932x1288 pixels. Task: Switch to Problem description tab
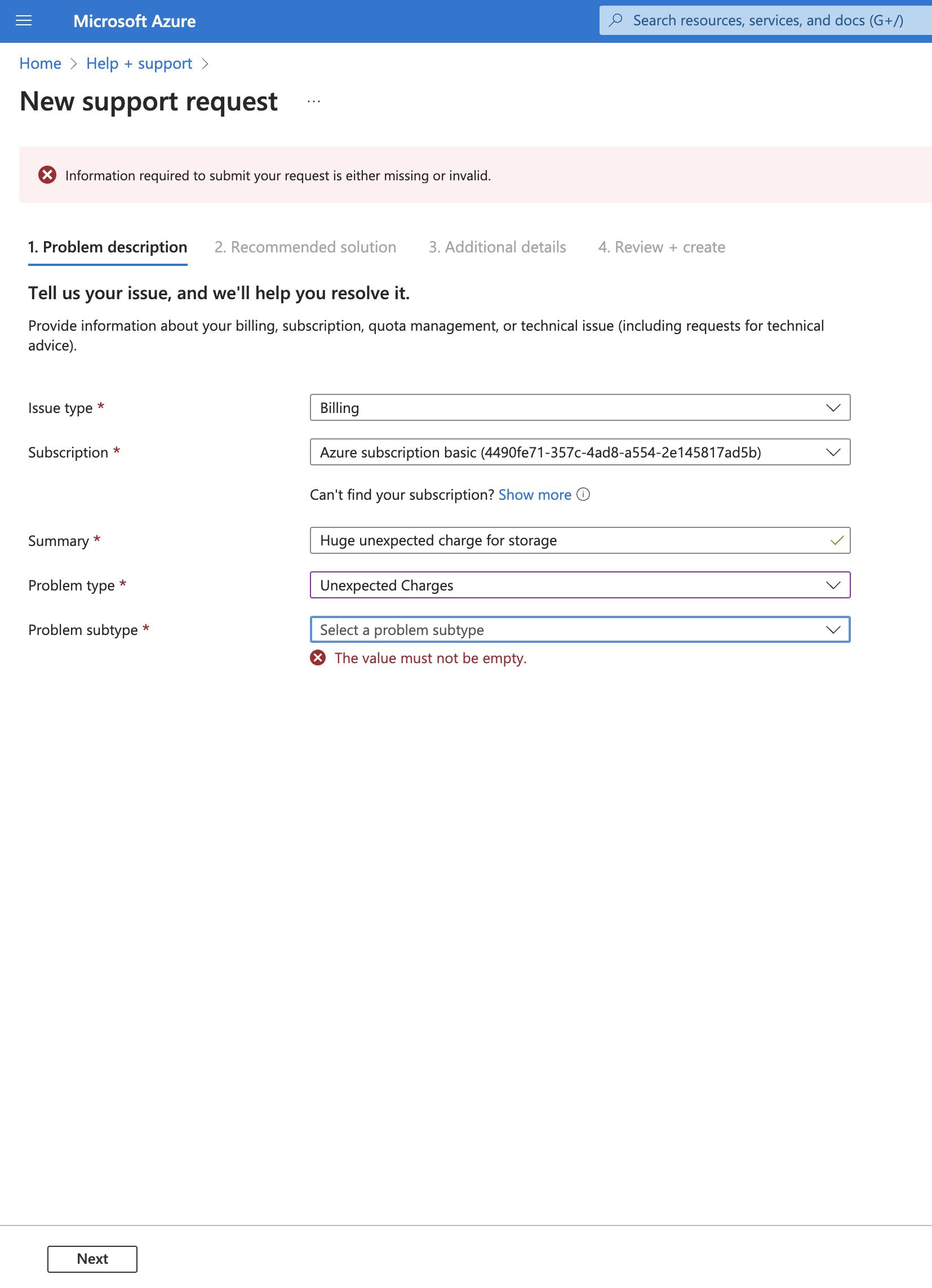click(x=108, y=247)
